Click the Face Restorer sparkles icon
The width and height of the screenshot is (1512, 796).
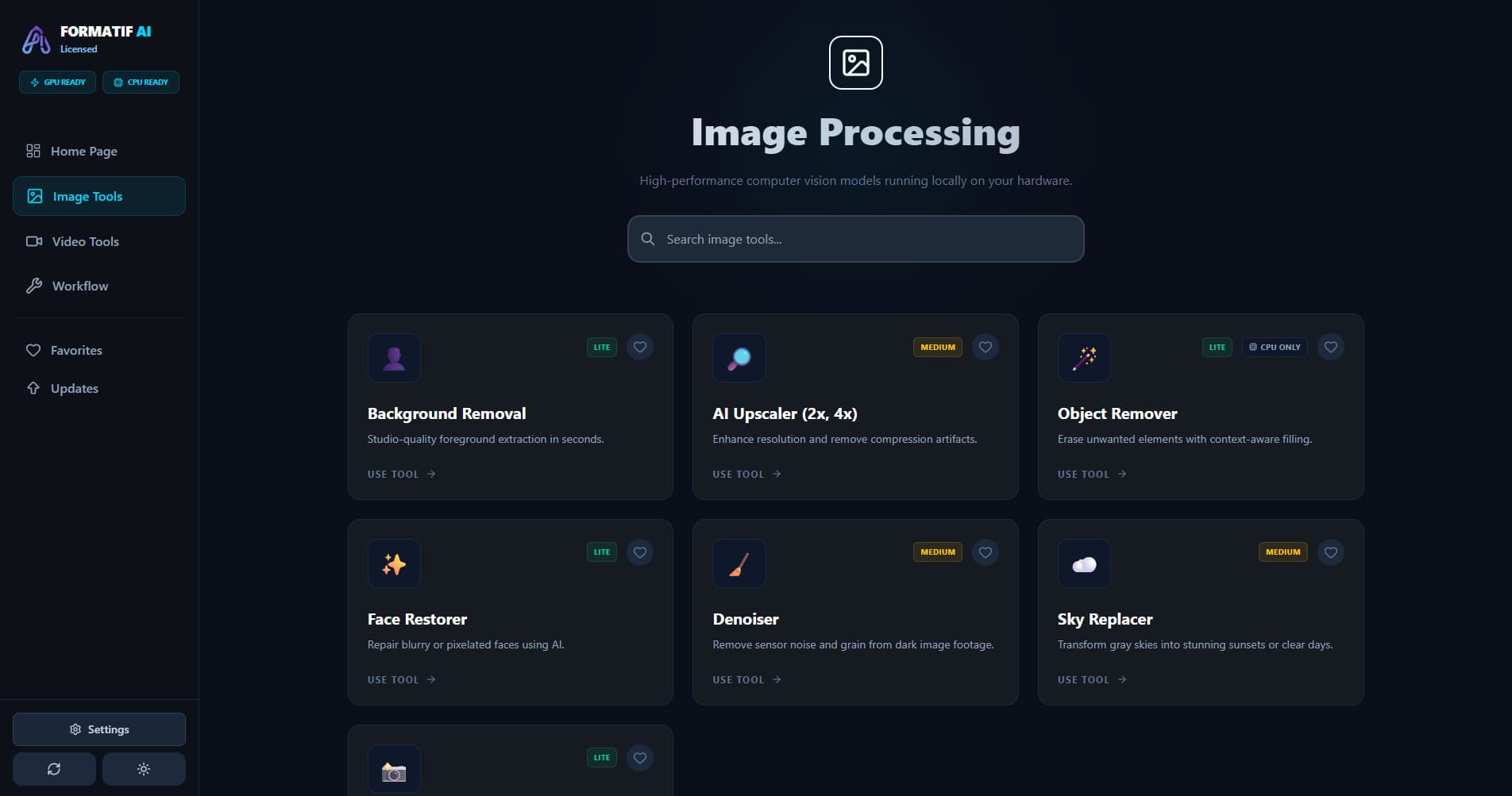[x=394, y=564]
